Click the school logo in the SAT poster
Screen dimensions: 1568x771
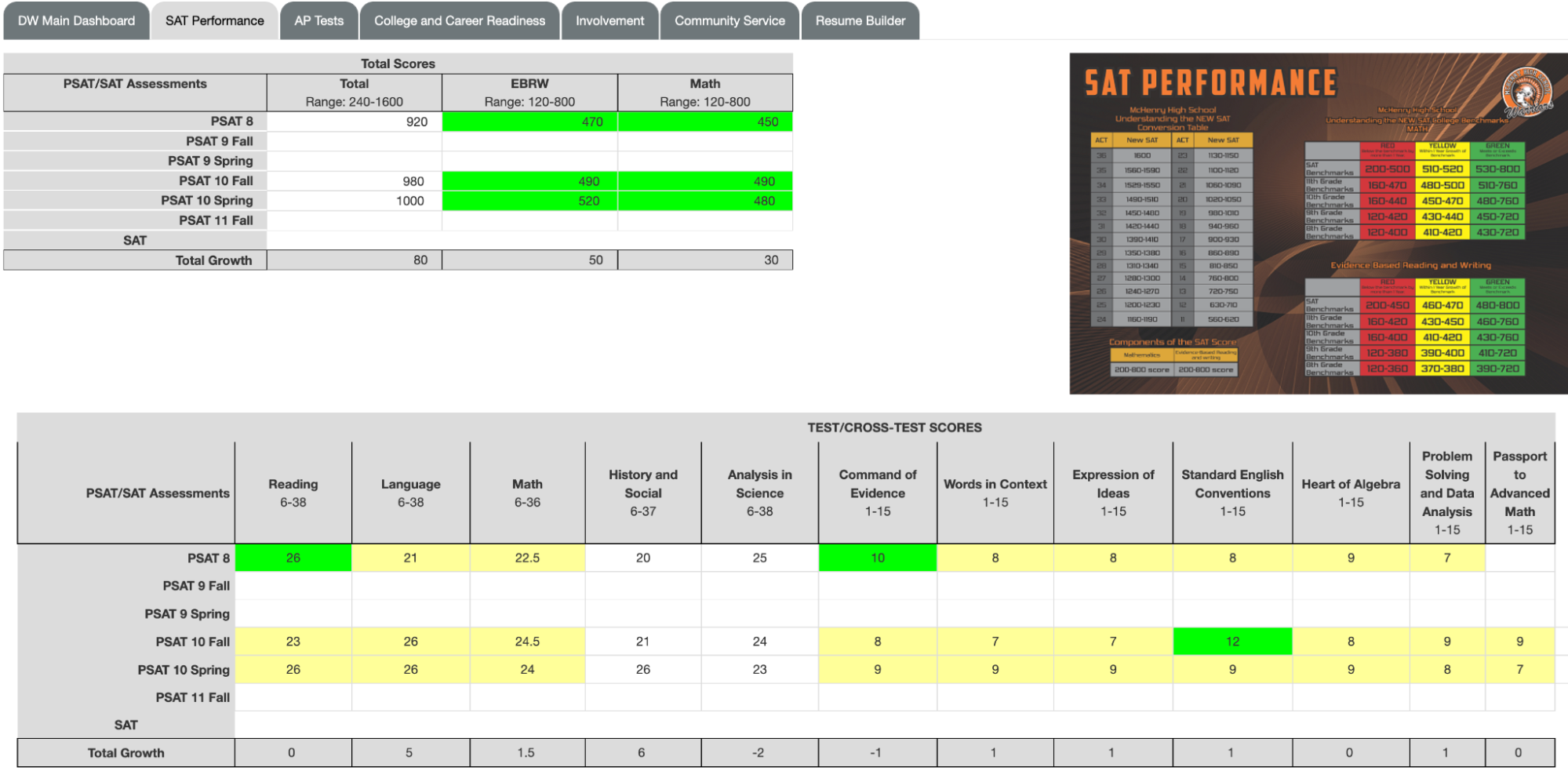point(1526,93)
